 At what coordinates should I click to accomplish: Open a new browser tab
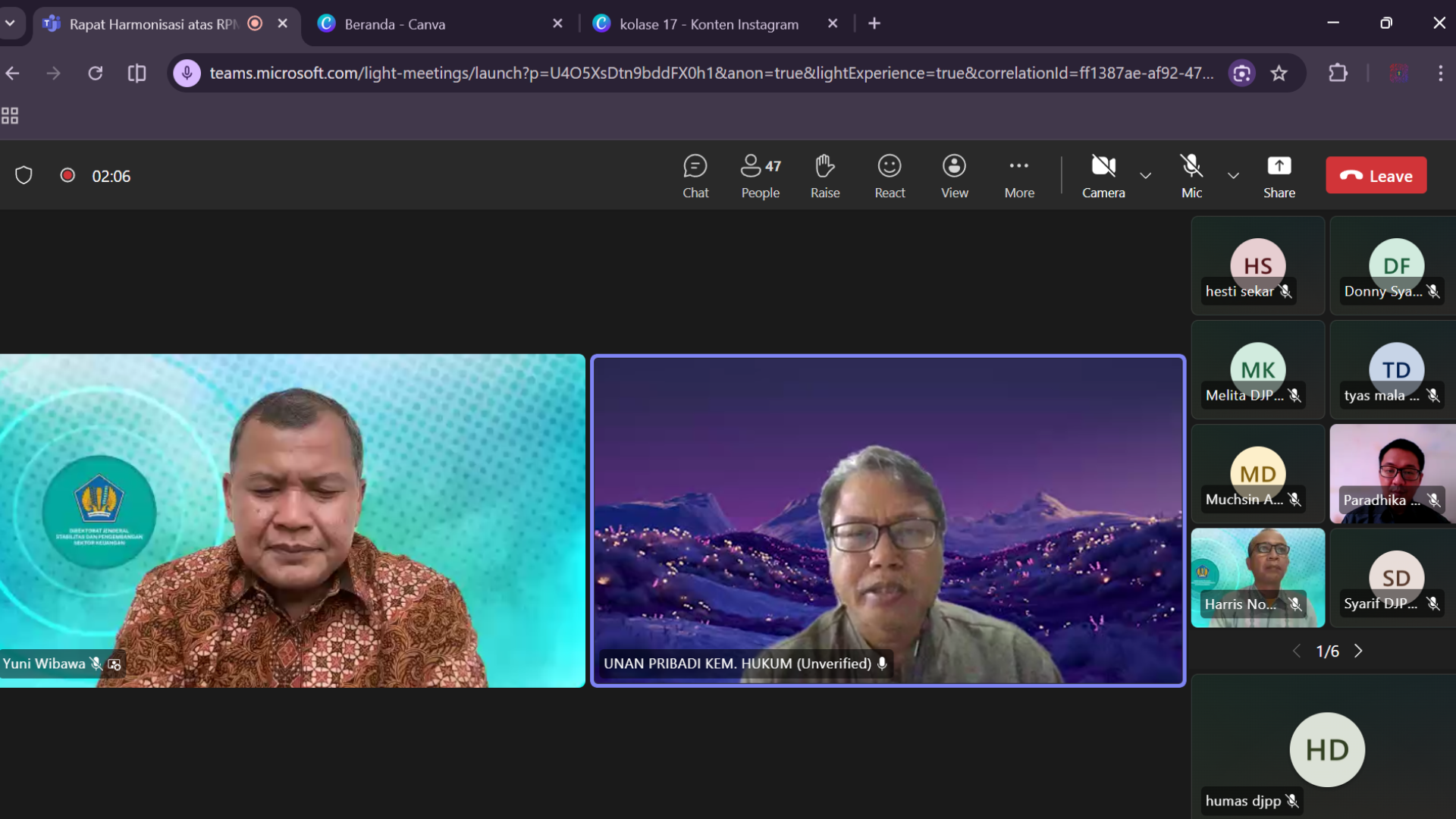874,24
